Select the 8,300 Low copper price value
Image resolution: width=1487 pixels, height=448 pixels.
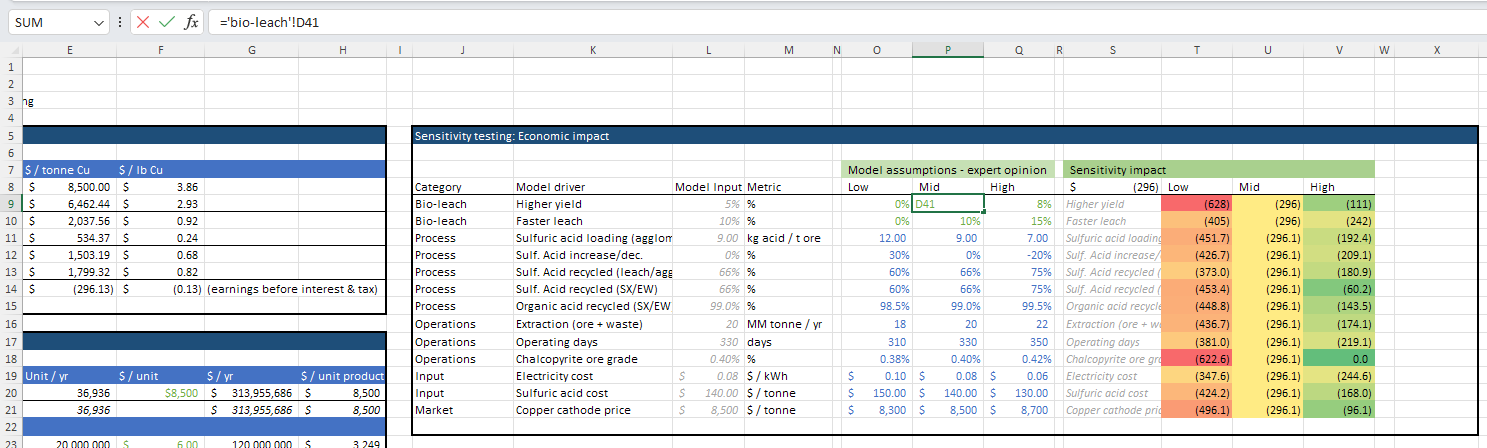coord(877,410)
